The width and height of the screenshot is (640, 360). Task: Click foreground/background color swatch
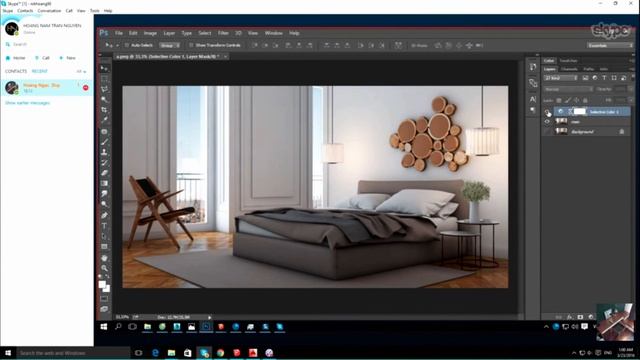[104, 286]
